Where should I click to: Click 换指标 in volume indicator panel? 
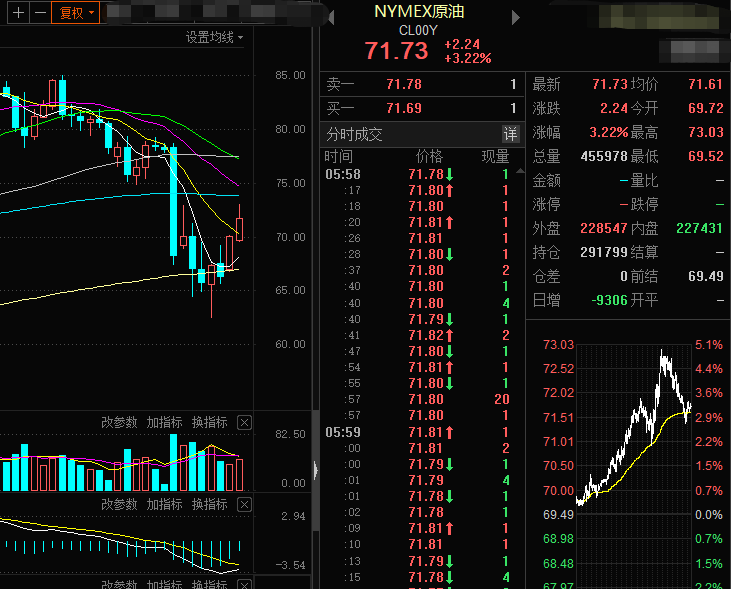tap(210, 423)
